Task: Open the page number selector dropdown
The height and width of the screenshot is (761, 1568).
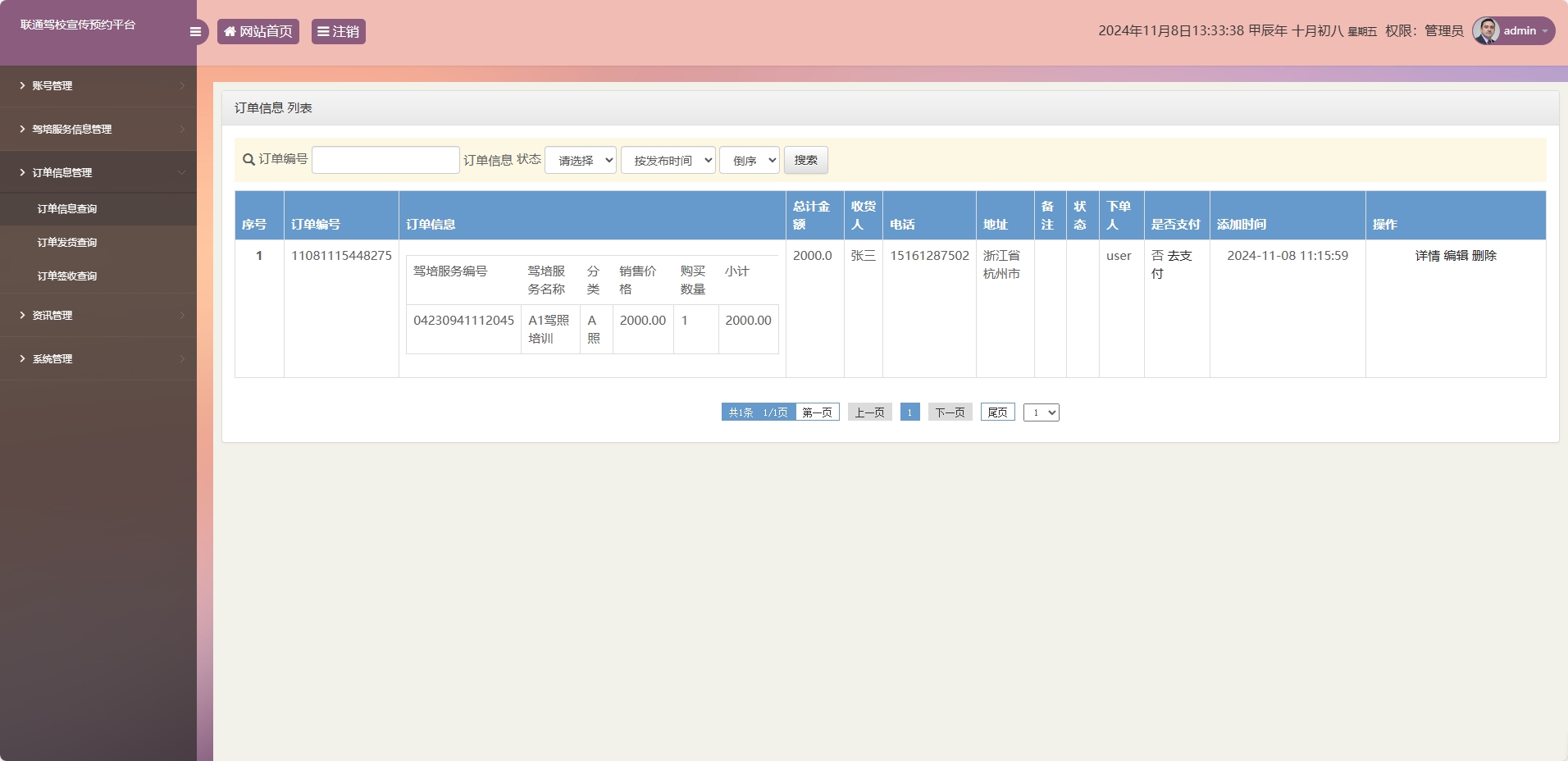Action: tap(1042, 412)
